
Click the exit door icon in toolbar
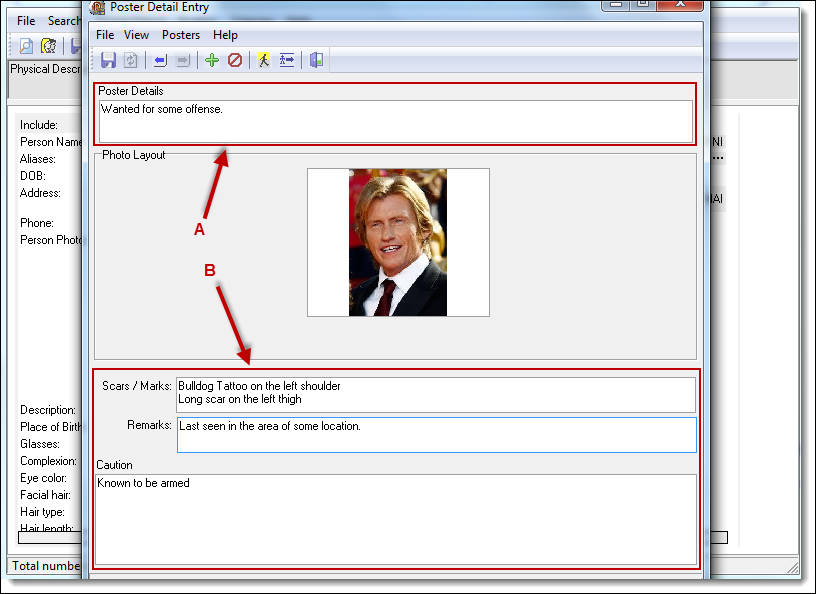pos(316,60)
